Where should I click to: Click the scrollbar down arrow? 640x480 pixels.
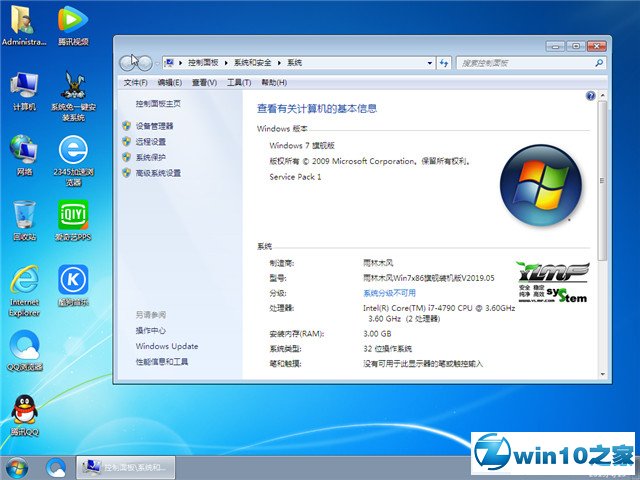(602, 374)
